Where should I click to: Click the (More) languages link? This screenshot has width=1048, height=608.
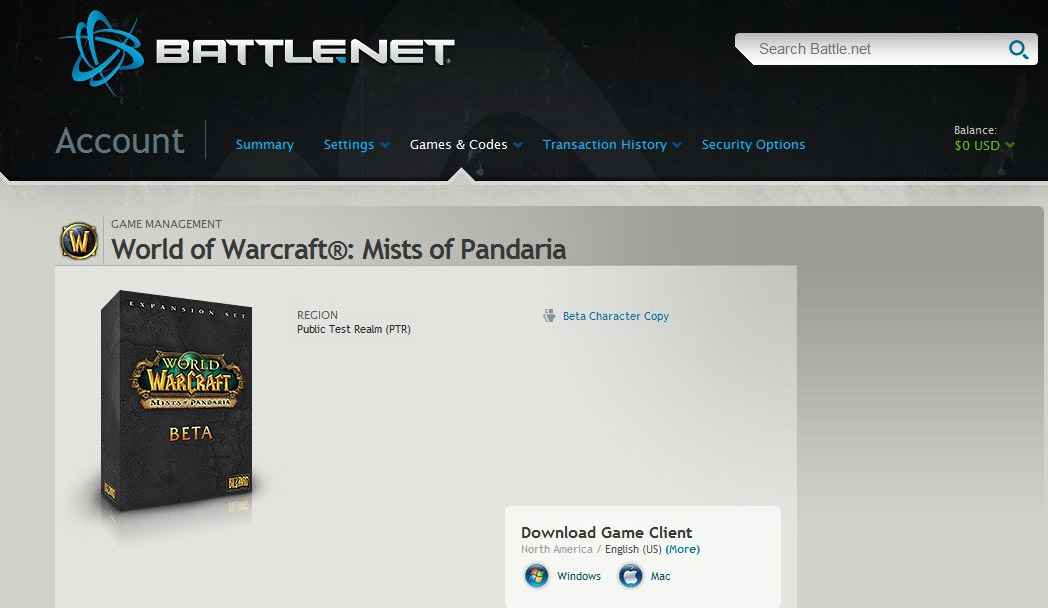[682, 549]
